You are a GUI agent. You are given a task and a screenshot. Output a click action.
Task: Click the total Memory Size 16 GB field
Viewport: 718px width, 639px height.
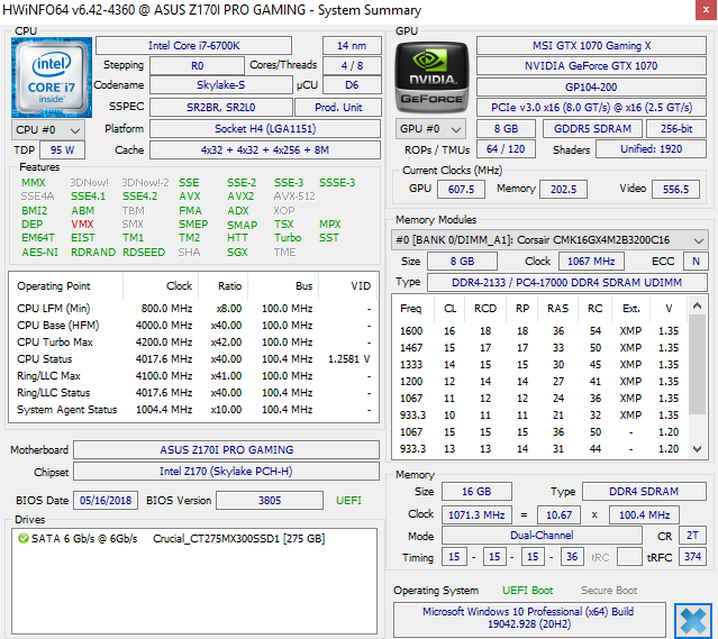pos(477,492)
